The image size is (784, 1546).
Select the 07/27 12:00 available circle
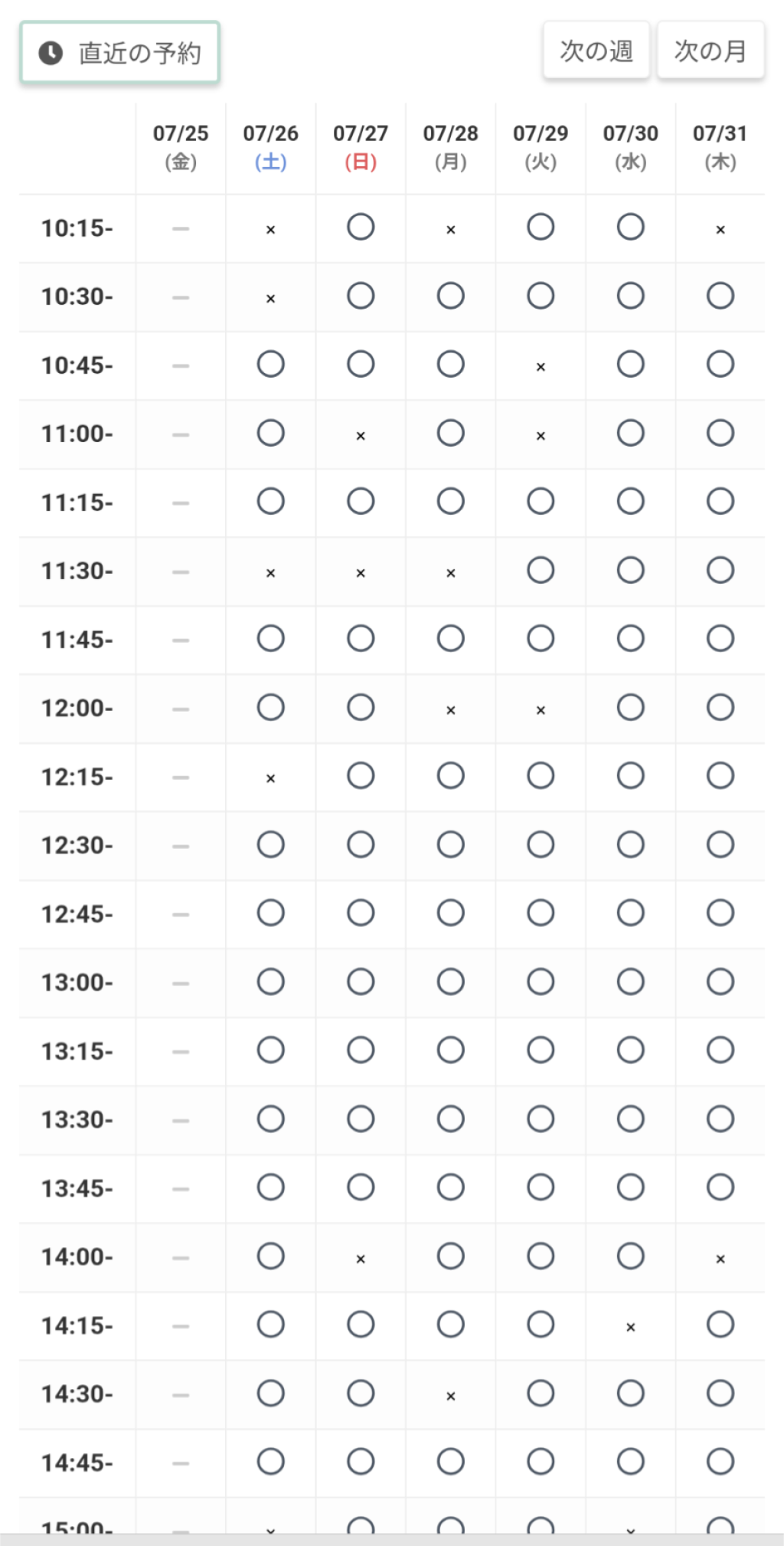coord(361,707)
